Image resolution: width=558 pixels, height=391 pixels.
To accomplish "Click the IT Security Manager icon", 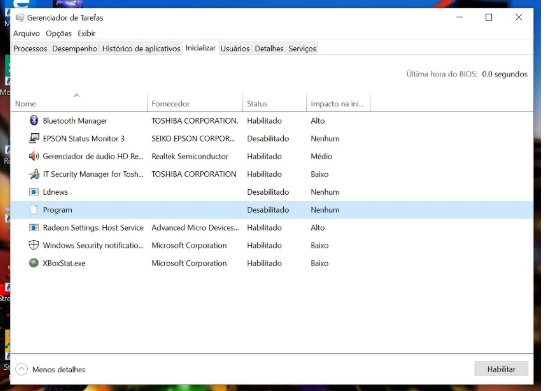I will 34,174.
